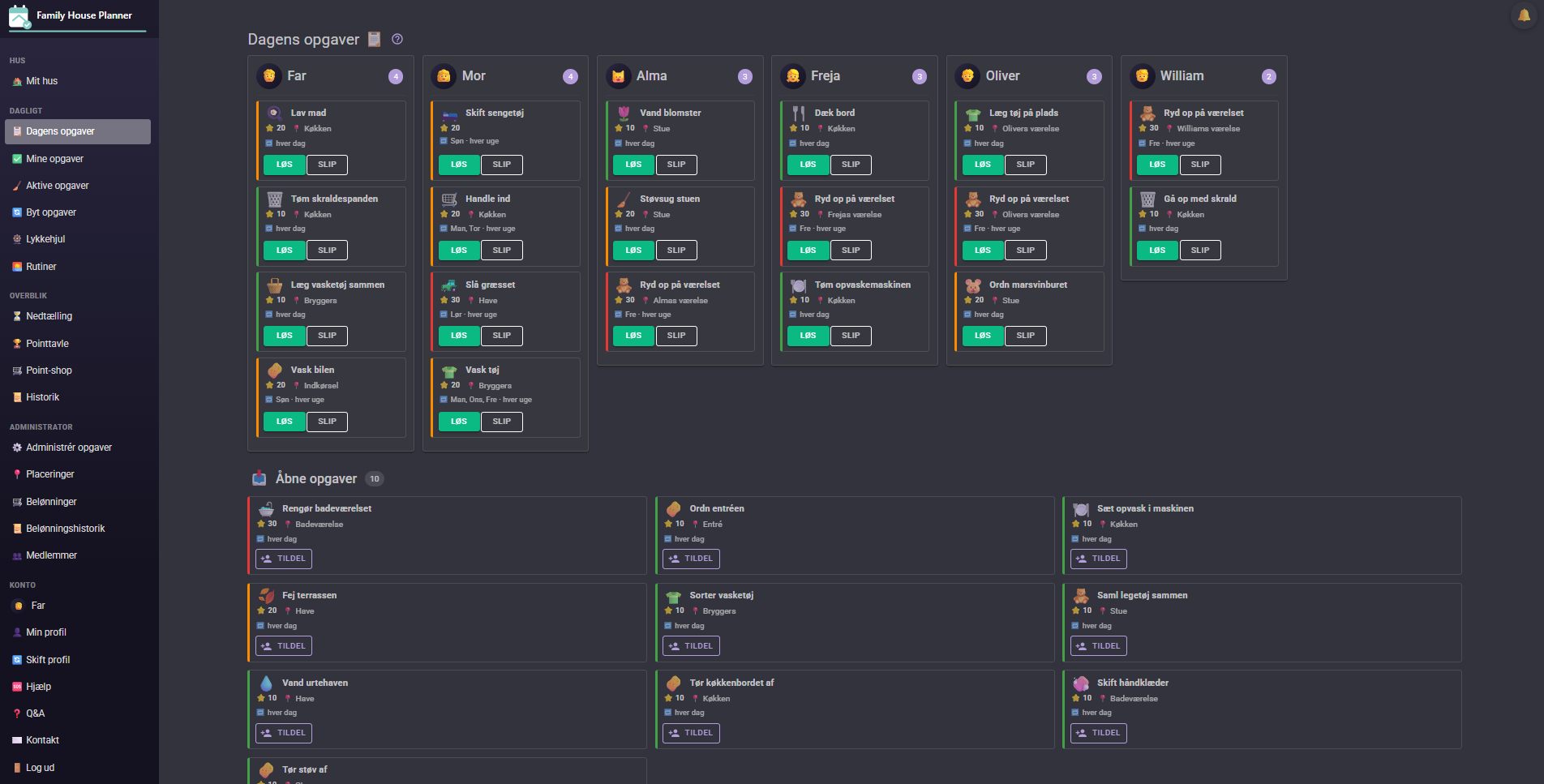Assign the Fej terrassen task

284,646
